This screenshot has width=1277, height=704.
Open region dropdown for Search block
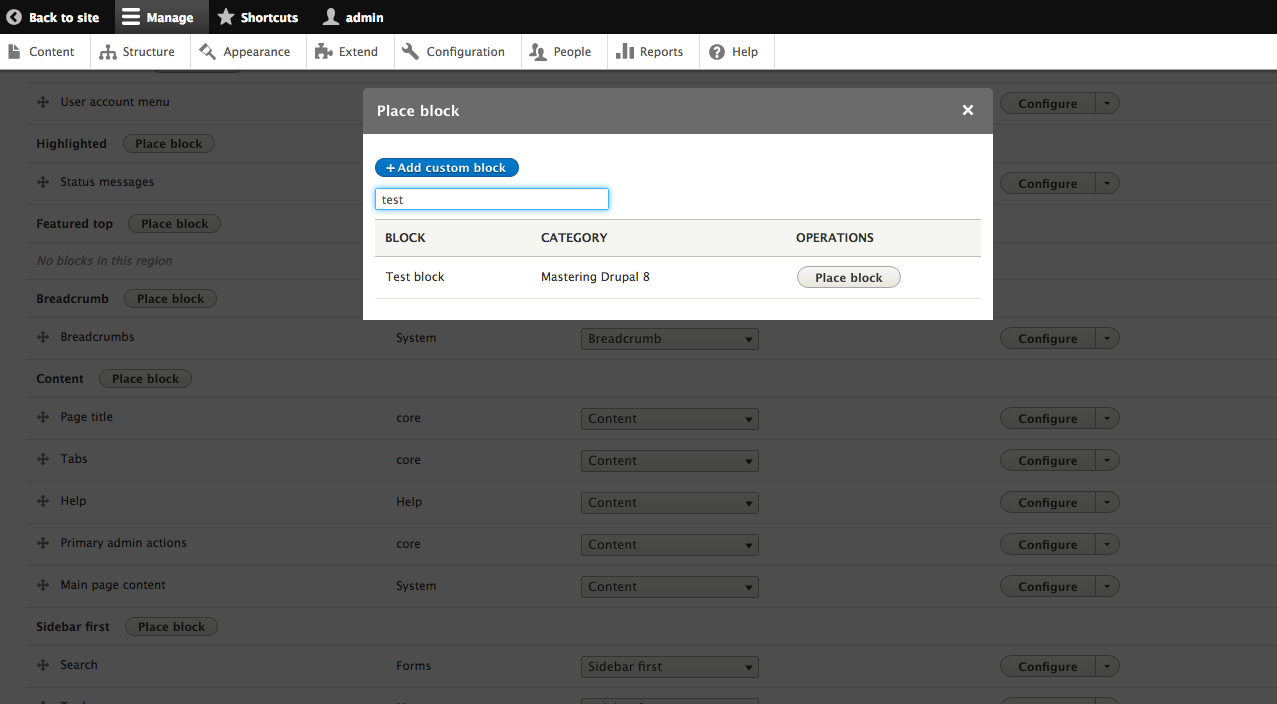click(669, 667)
